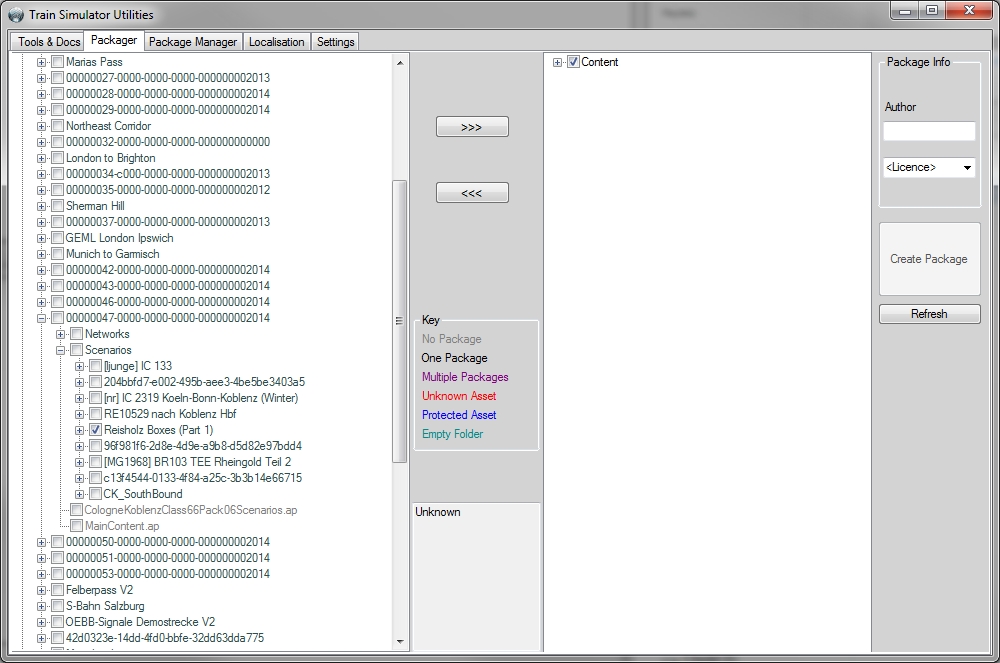Click the 'Multiple Packages' key label

pos(465,377)
